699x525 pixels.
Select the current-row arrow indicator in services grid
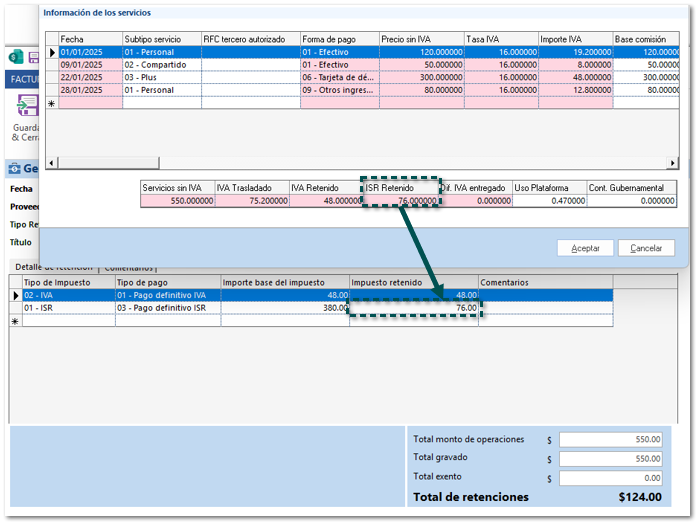tap(52, 52)
